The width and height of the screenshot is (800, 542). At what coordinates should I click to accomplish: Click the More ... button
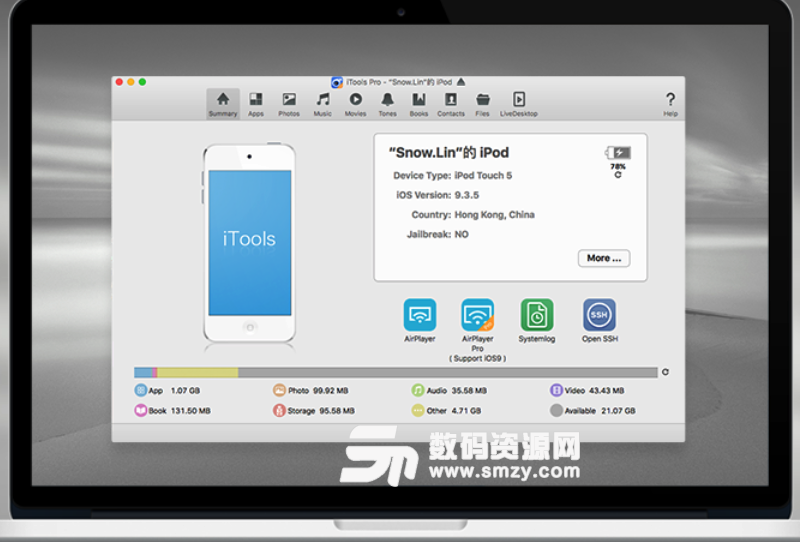[604, 258]
